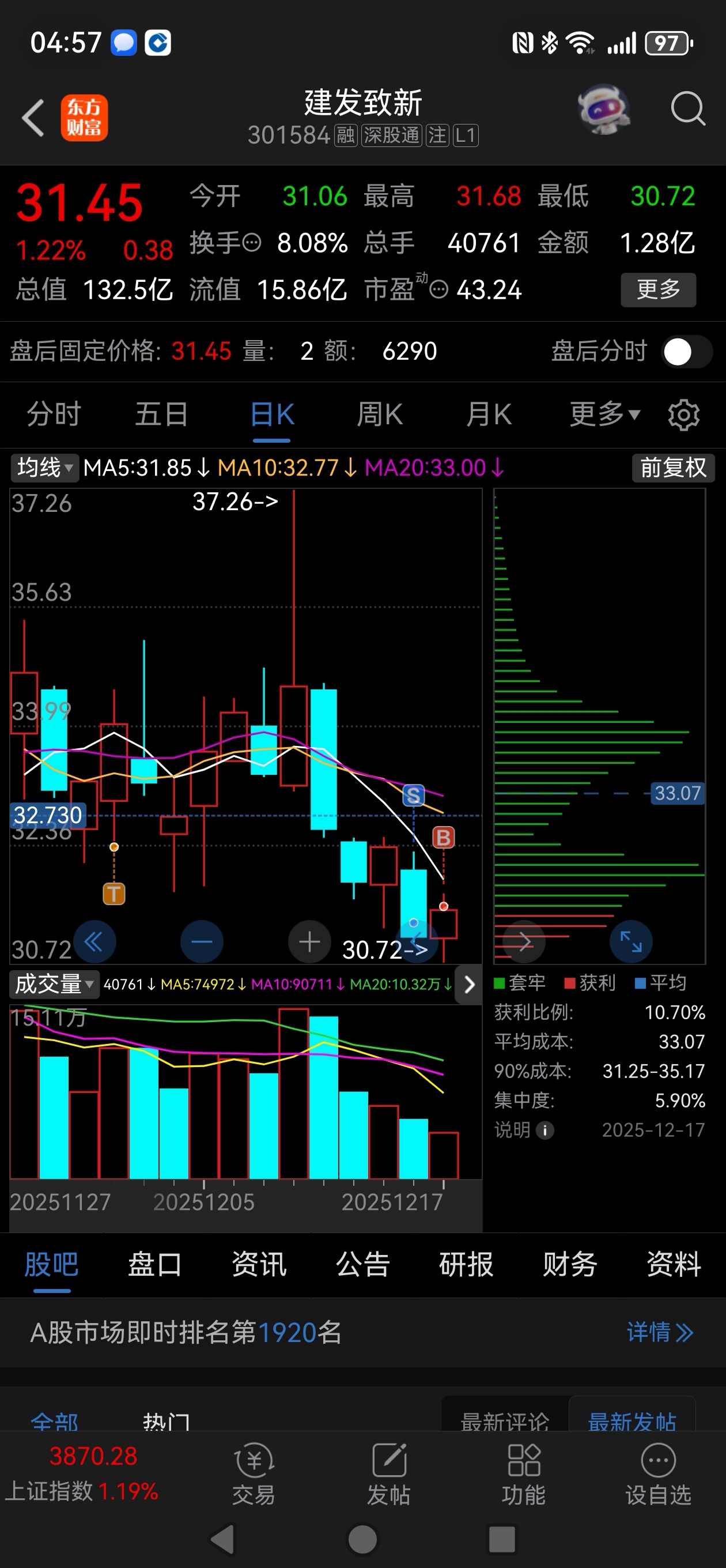Tap the arrow button on chip panel

click(x=524, y=941)
